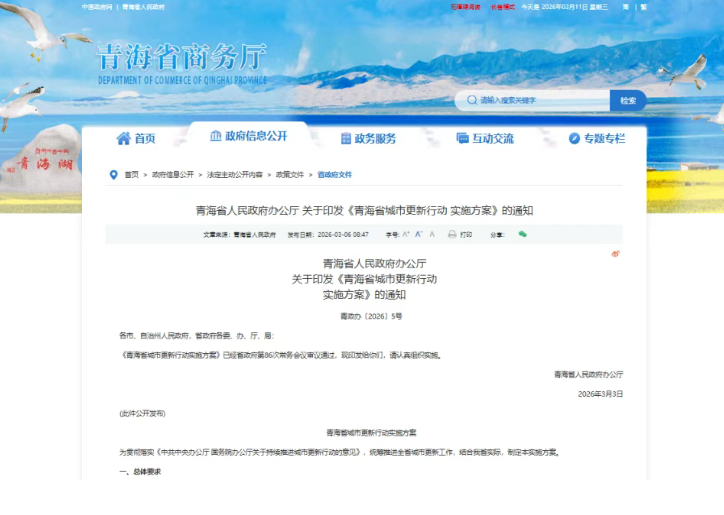Click the printer icon beside 打印
The width and height of the screenshot is (724, 515).
pos(452,234)
